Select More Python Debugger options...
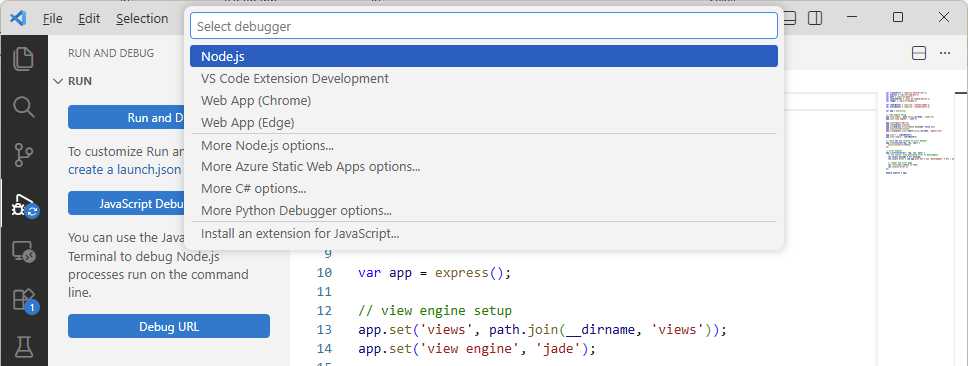 pos(483,210)
